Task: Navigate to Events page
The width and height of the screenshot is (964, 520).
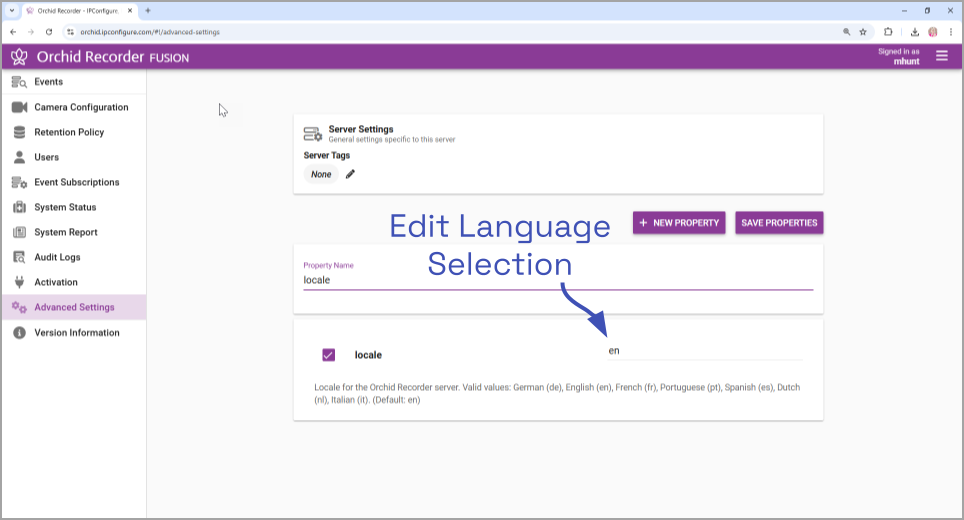Action: point(49,82)
